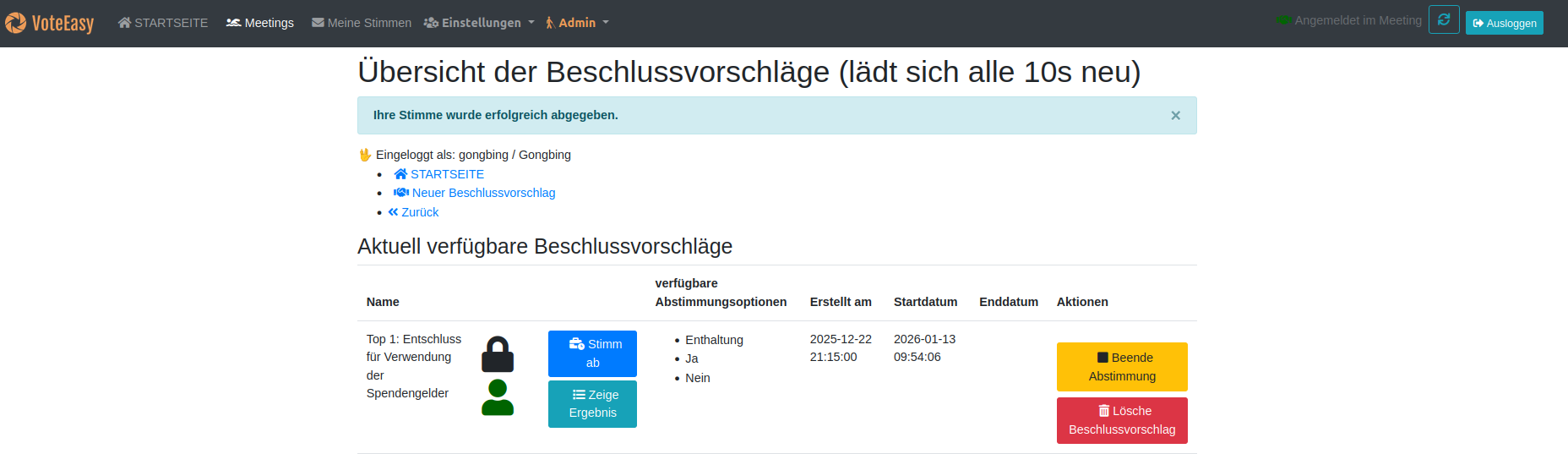The width and height of the screenshot is (1568, 454).
Task: Click the Zurück link
Action: click(x=413, y=212)
